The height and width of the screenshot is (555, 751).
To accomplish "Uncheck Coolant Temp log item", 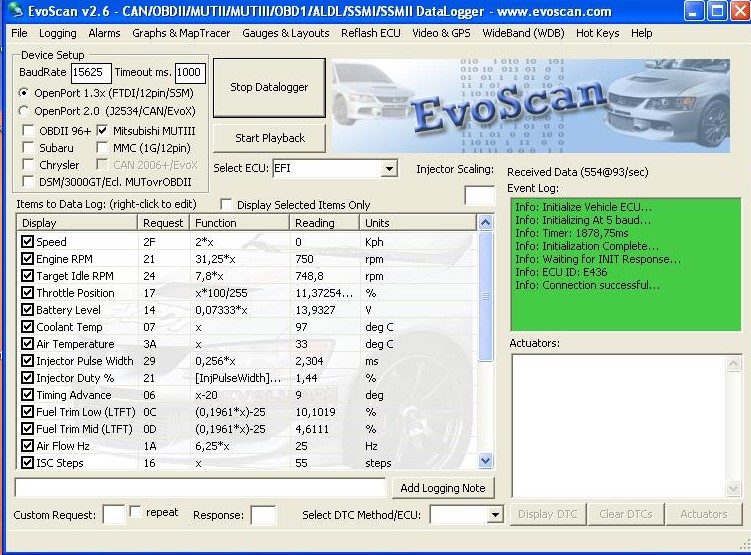I will click(27, 327).
